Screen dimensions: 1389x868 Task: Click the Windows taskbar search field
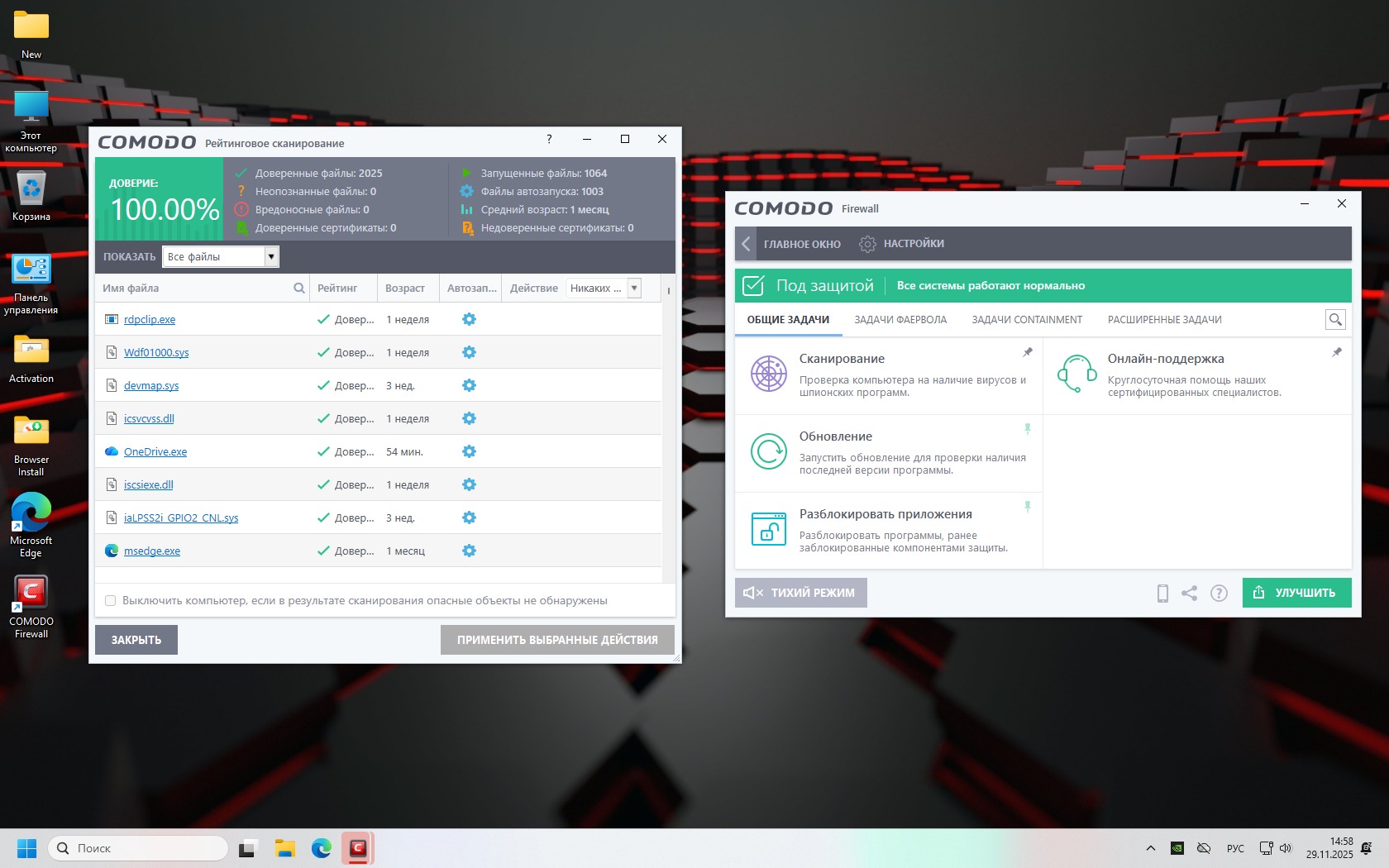pos(139,848)
